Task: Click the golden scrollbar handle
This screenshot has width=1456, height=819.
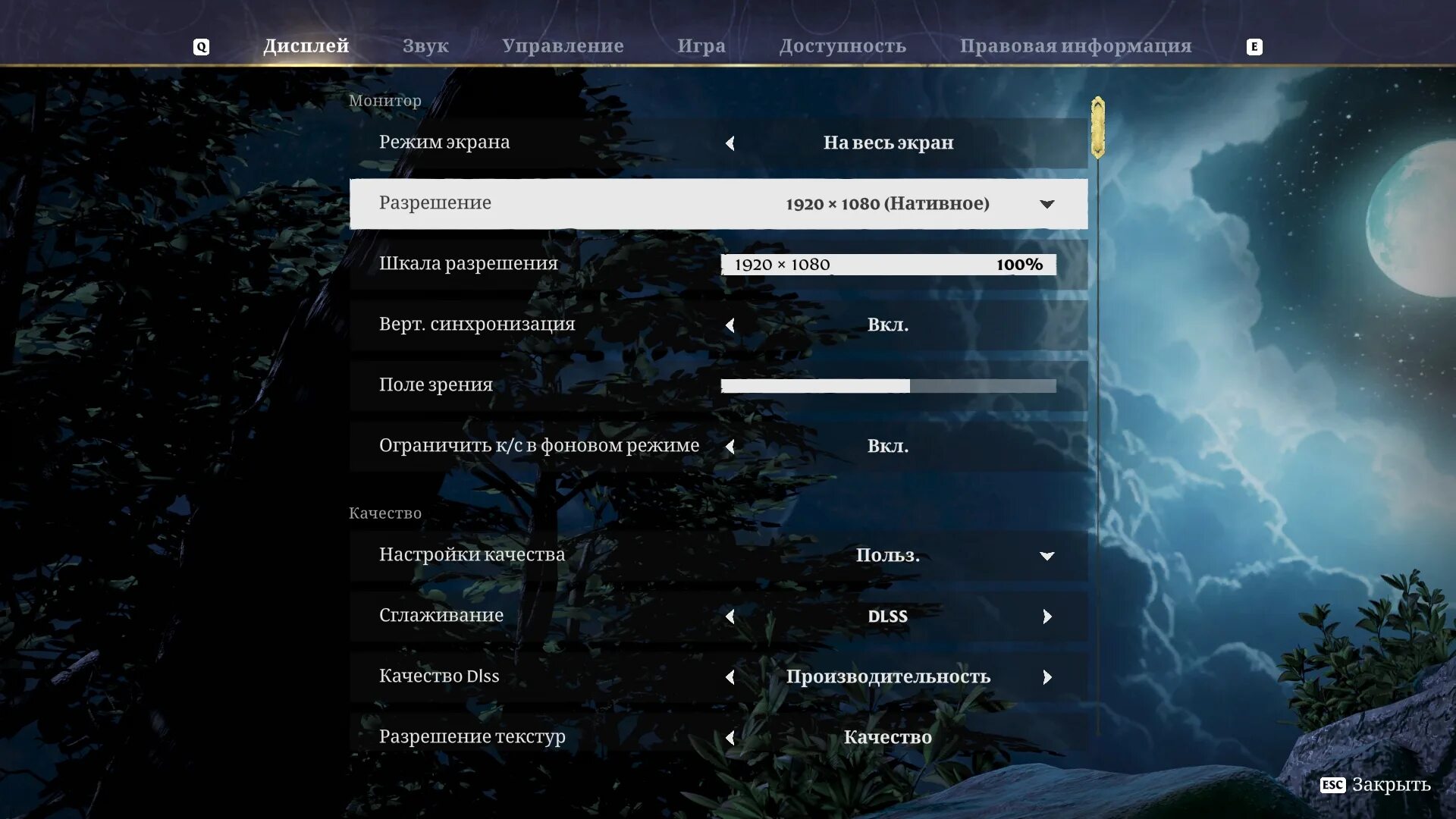Action: (x=1097, y=127)
